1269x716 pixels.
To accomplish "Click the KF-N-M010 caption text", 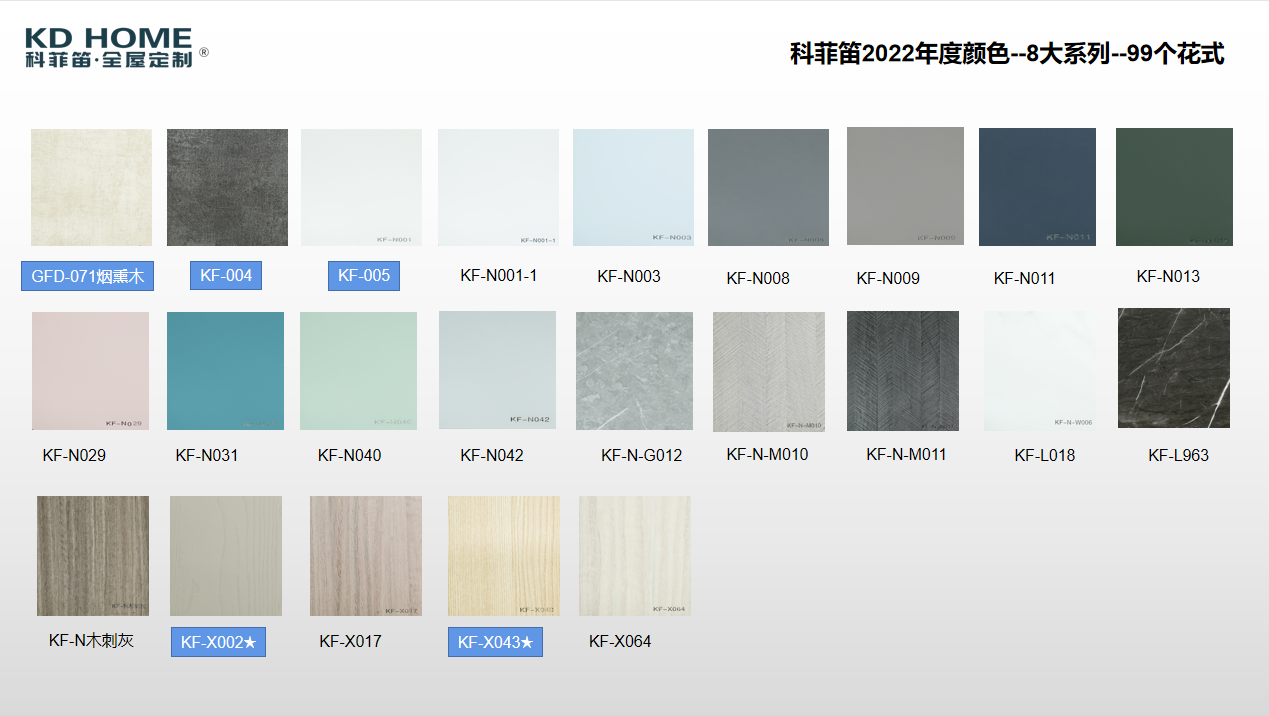I will (x=767, y=454).
